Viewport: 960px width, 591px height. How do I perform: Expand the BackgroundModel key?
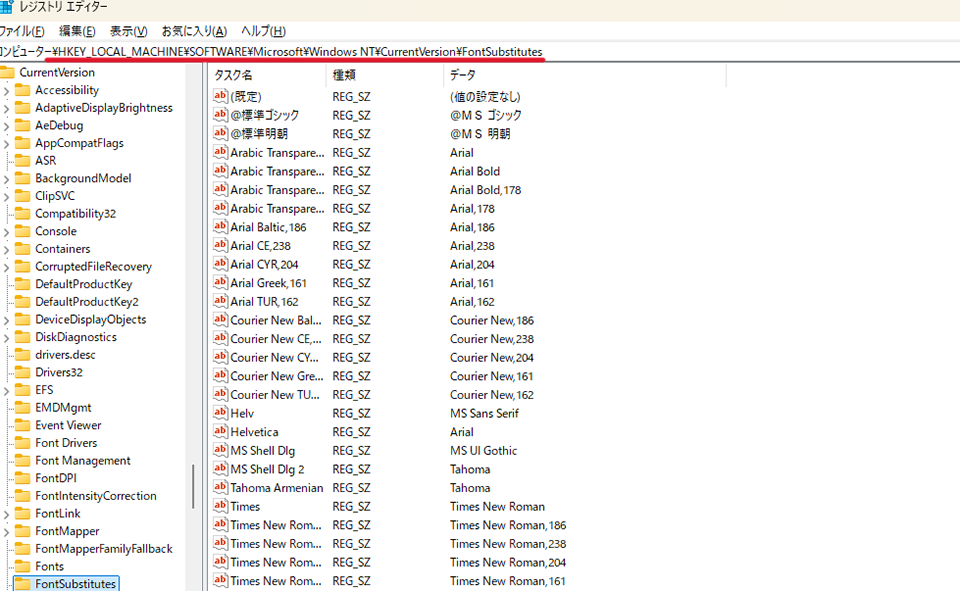click(6, 179)
